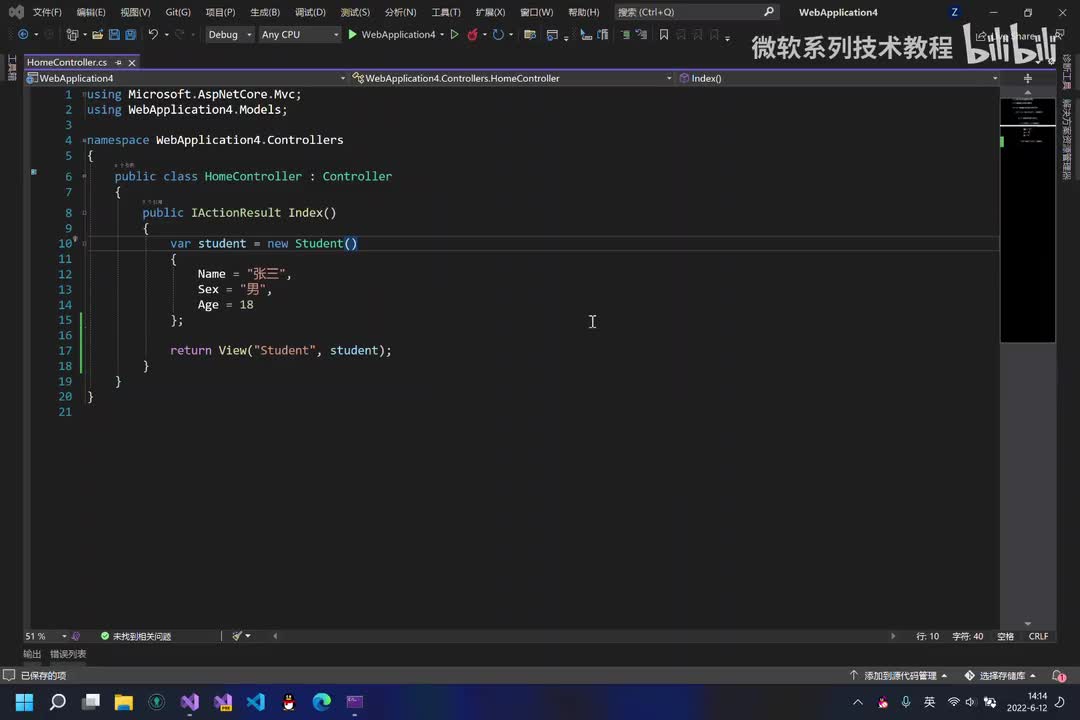The image size is (1080, 720).
Task: Open the 编辑(E) menu
Action: 91,12
